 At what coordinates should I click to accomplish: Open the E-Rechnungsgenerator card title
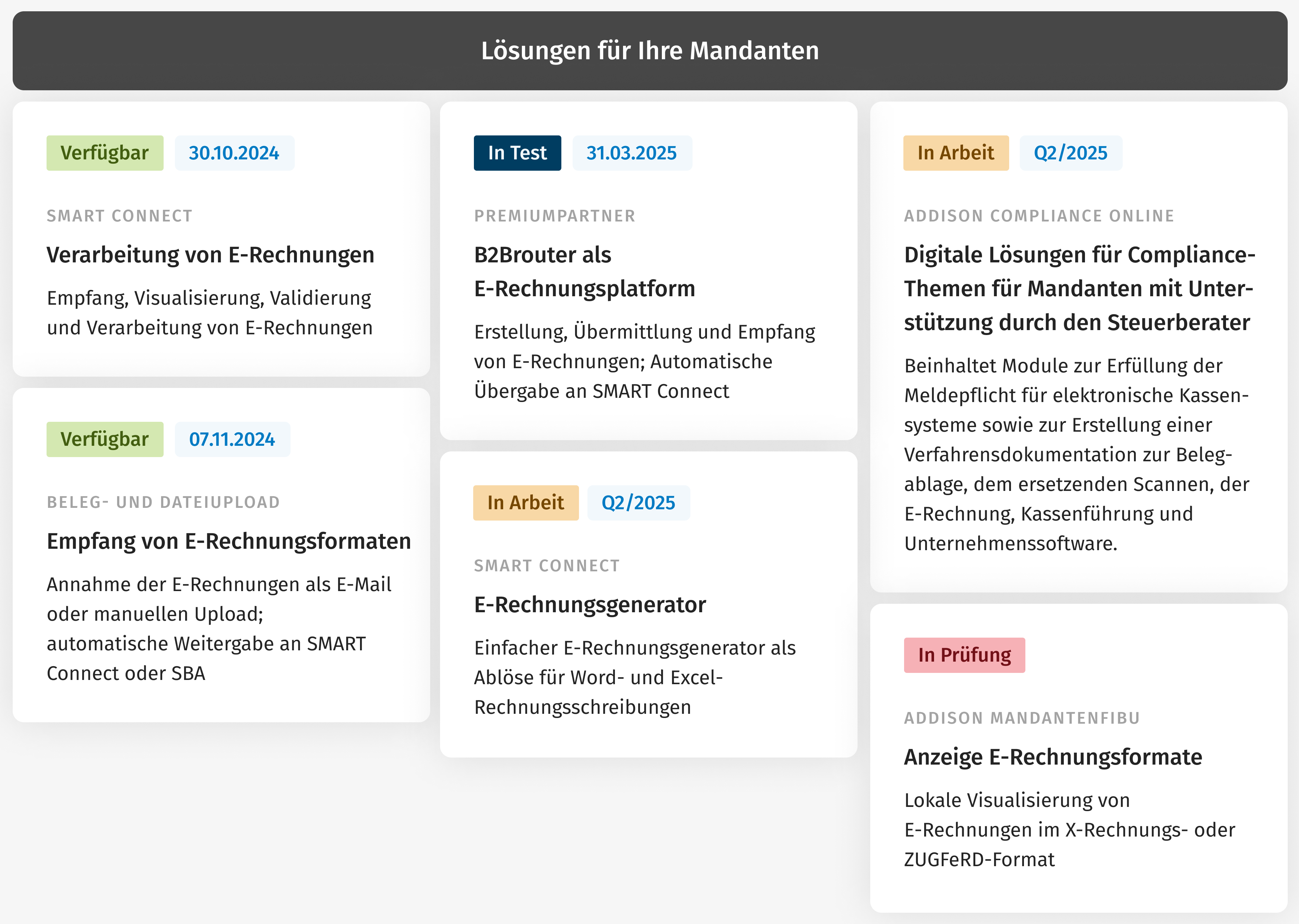click(x=590, y=604)
